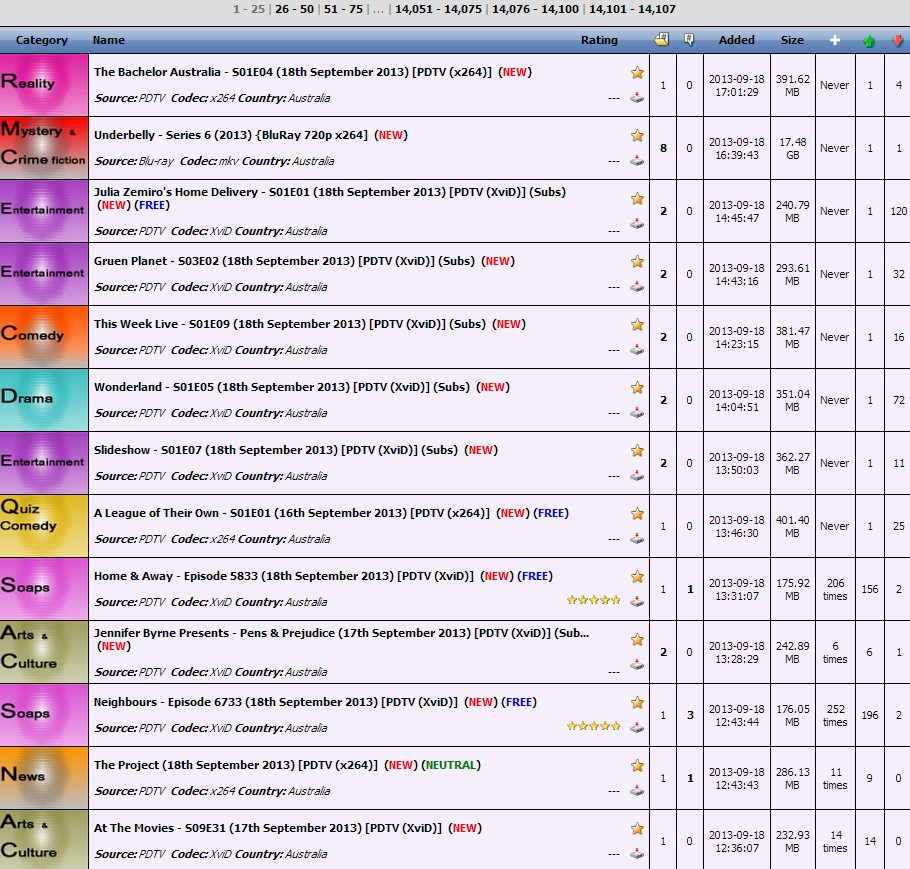The height and width of the screenshot is (869, 910).
Task: Click the leecher count "120"
Action: point(898,211)
